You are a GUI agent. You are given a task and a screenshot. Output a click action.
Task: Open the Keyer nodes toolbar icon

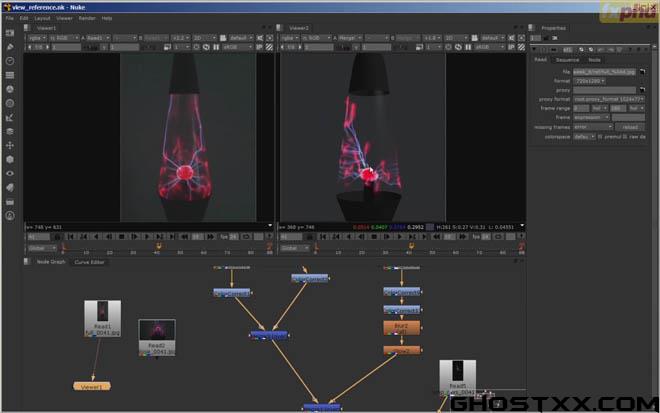point(10,117)
